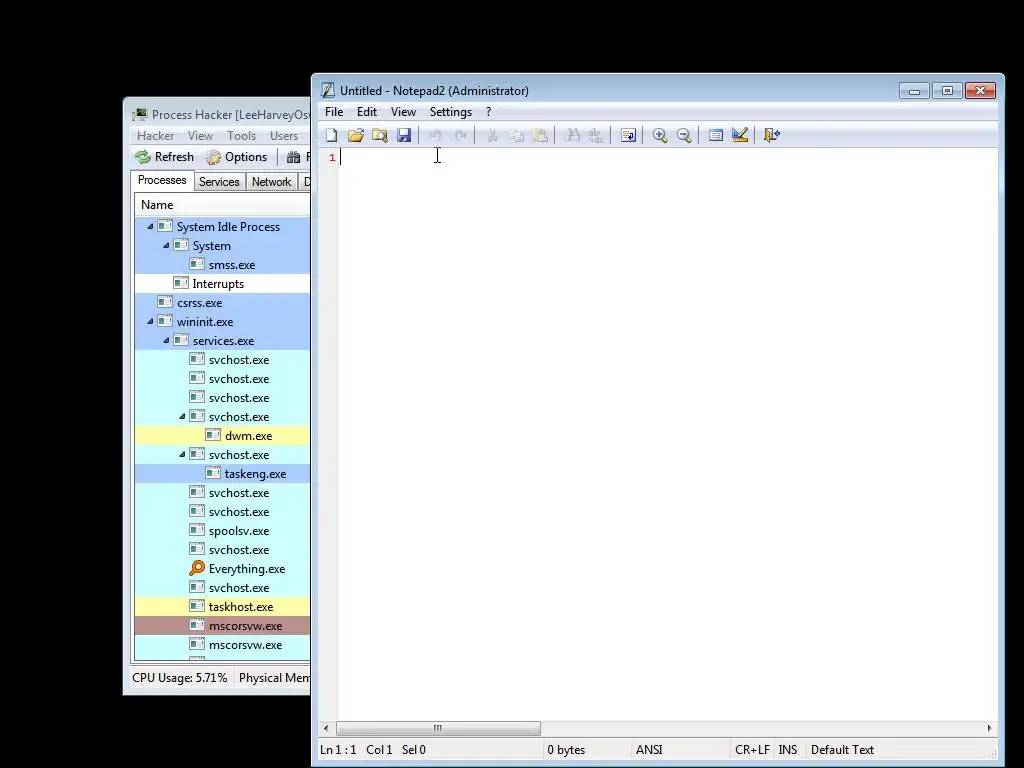Click the Zoom Out magnifier icon
Viewport: 1024px width, 768px height.
tap(684, 135)
